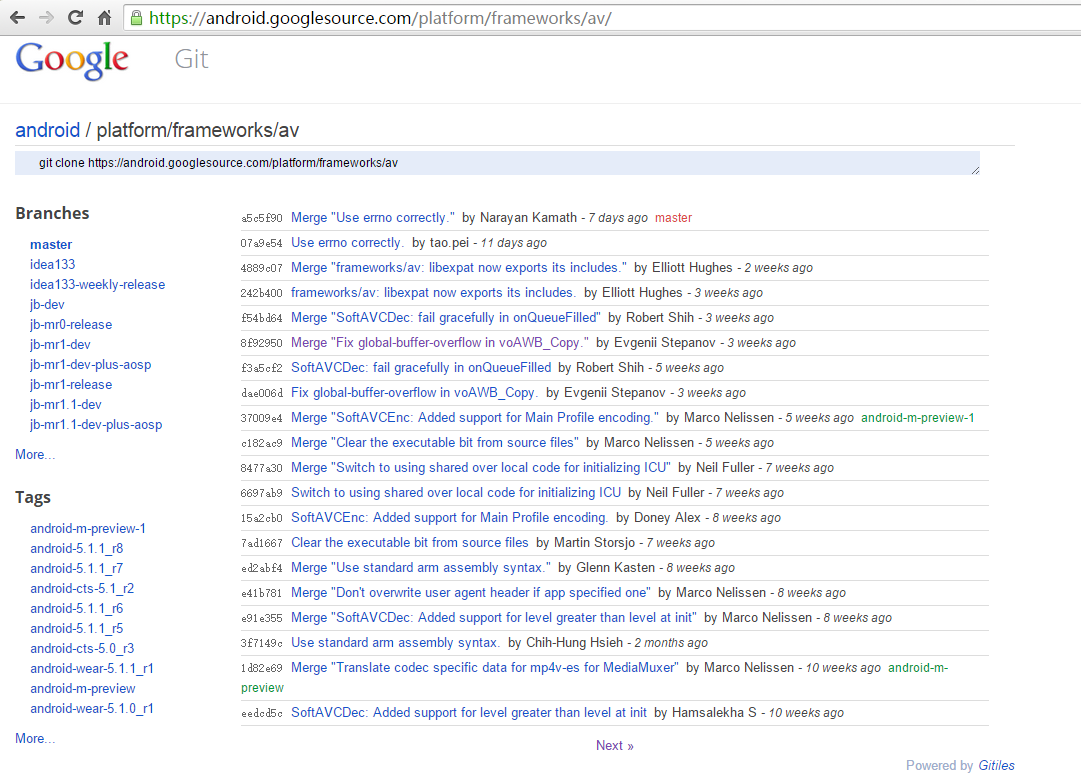Click the Google logo
This screenshot has width=1081, height=780.
point(72,60)
